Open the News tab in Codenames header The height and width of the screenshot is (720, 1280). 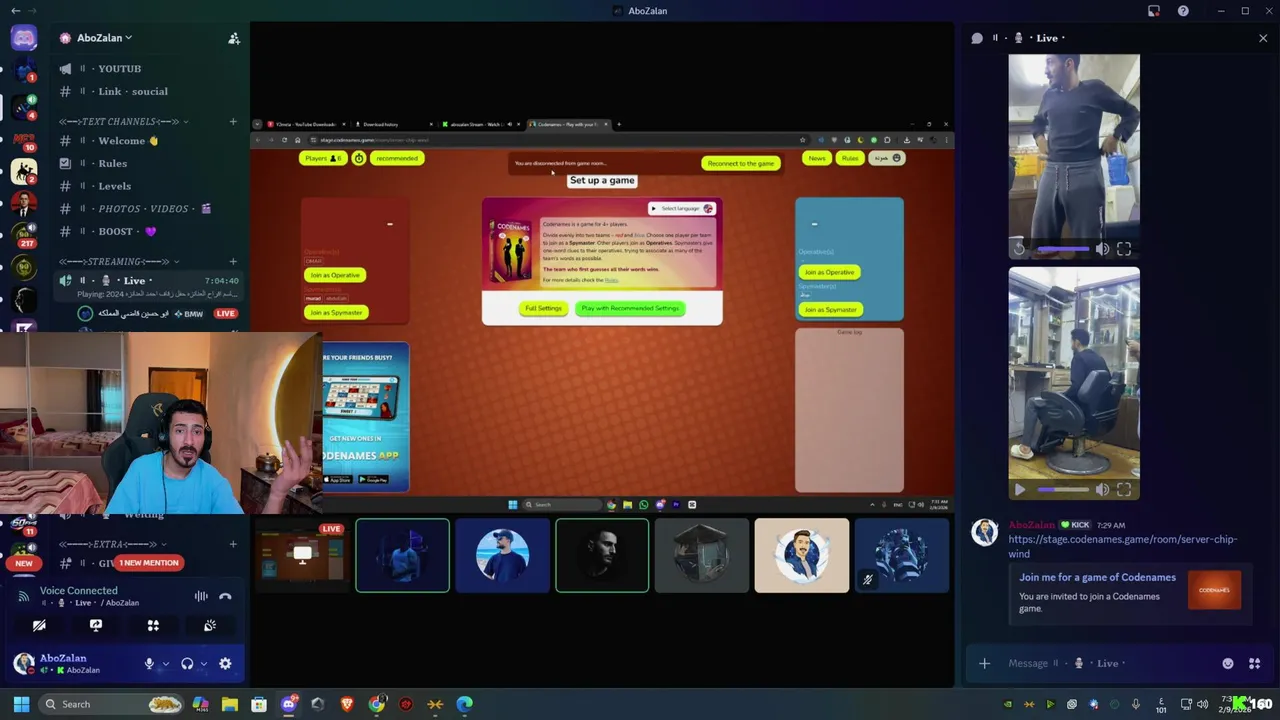click(817, 158)
